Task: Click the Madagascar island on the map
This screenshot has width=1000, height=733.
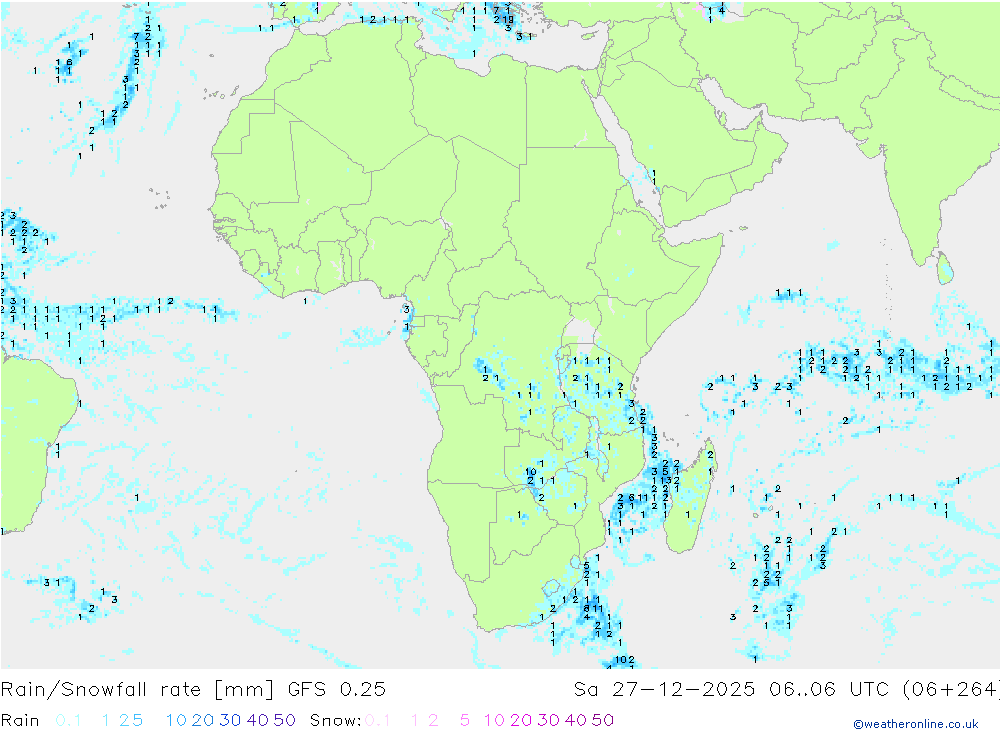Action: click(x=690, y=496)
